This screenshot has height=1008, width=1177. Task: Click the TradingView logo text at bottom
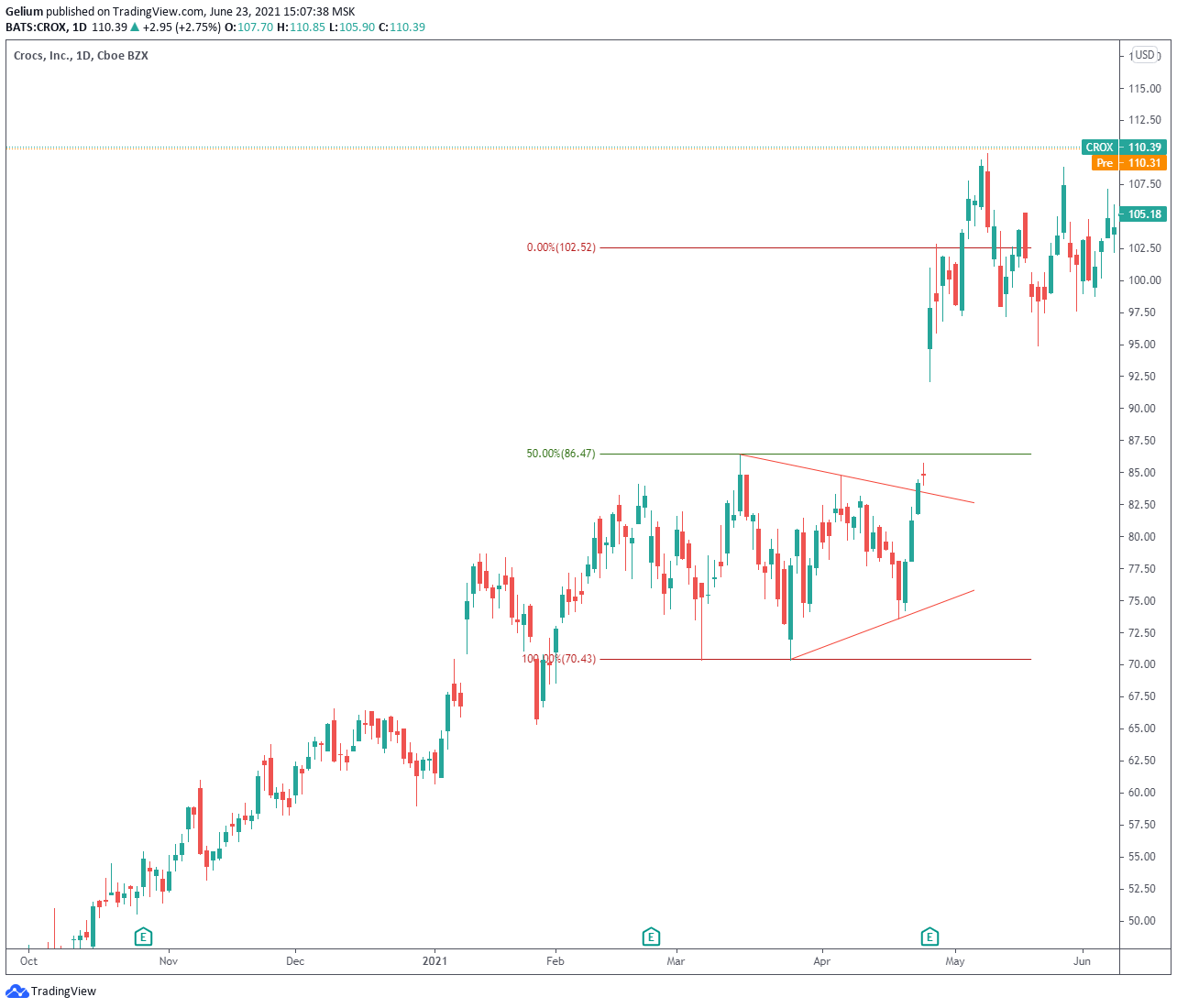click(63, 991)
